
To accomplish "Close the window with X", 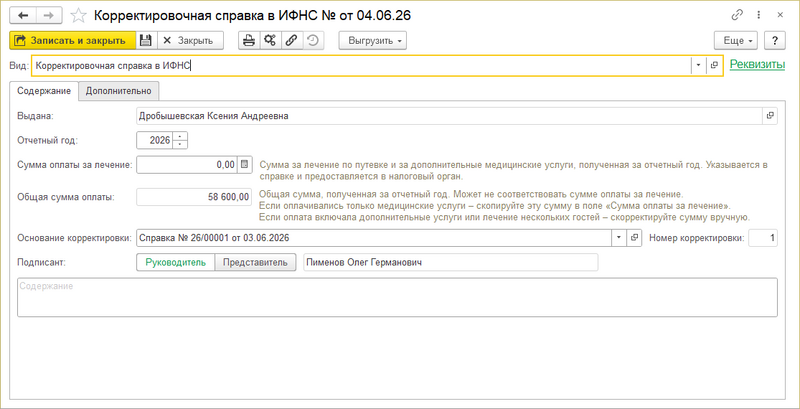I will (x=780, y=15).
